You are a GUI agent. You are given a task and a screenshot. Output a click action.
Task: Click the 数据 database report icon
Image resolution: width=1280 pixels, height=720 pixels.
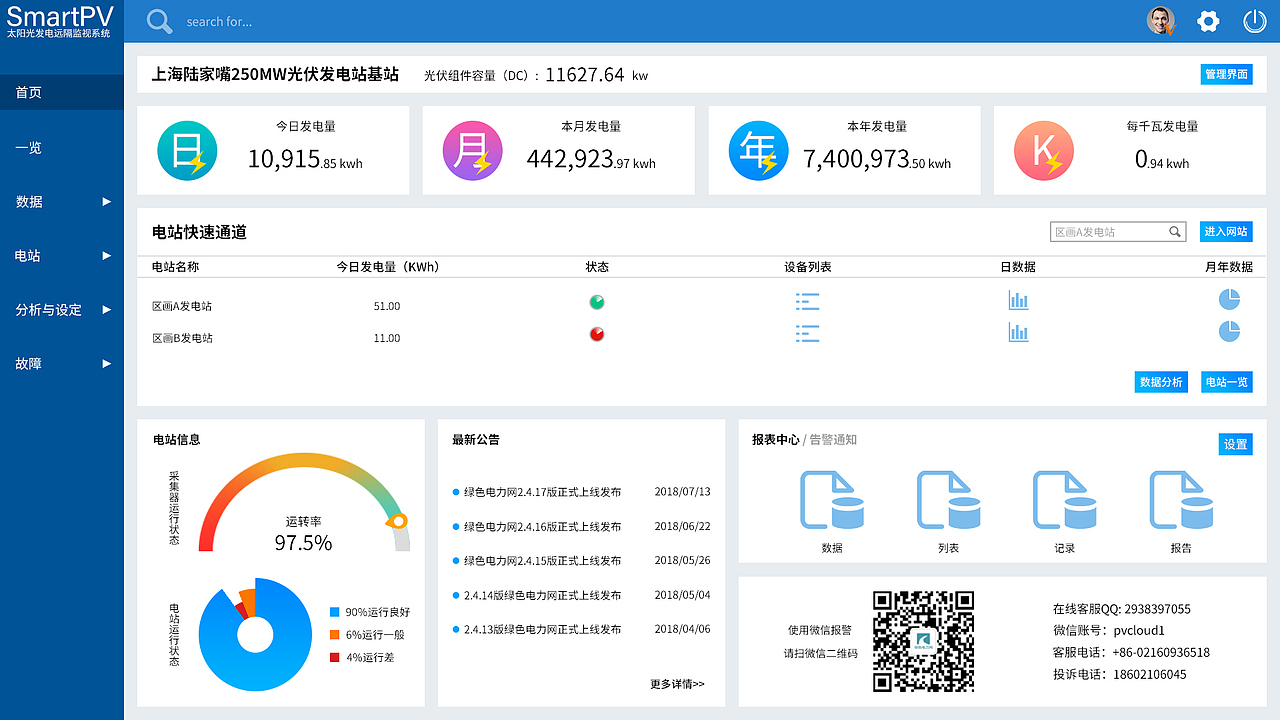click(x=833, y=500)
